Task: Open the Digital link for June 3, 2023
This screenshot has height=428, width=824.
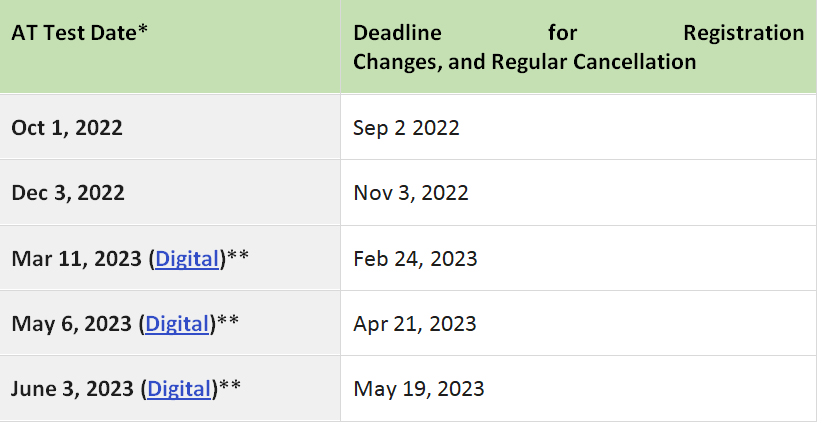Action: [x=180, y=389]
